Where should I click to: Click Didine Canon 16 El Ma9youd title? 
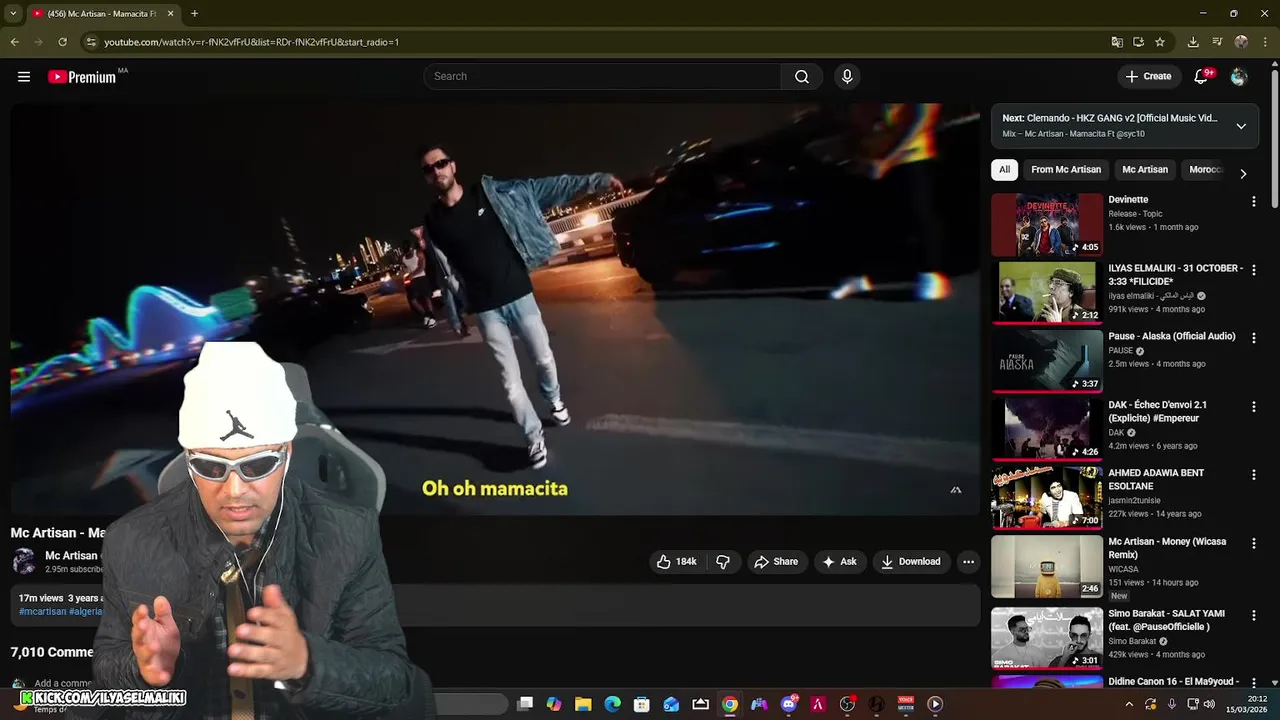[1174, 682]
